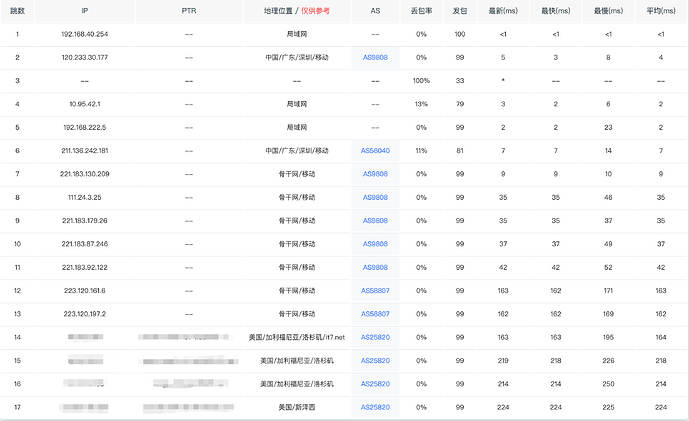Screen dimensions: 689x421
Task: Click the 100% packet loss value
Action: 421,81
